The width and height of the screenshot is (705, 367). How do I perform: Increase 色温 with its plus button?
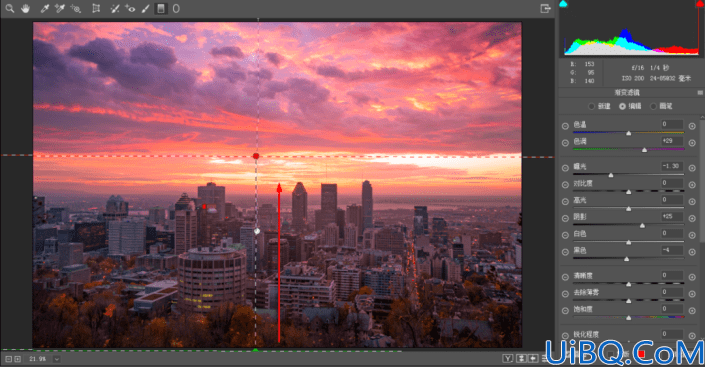[692, 126]
